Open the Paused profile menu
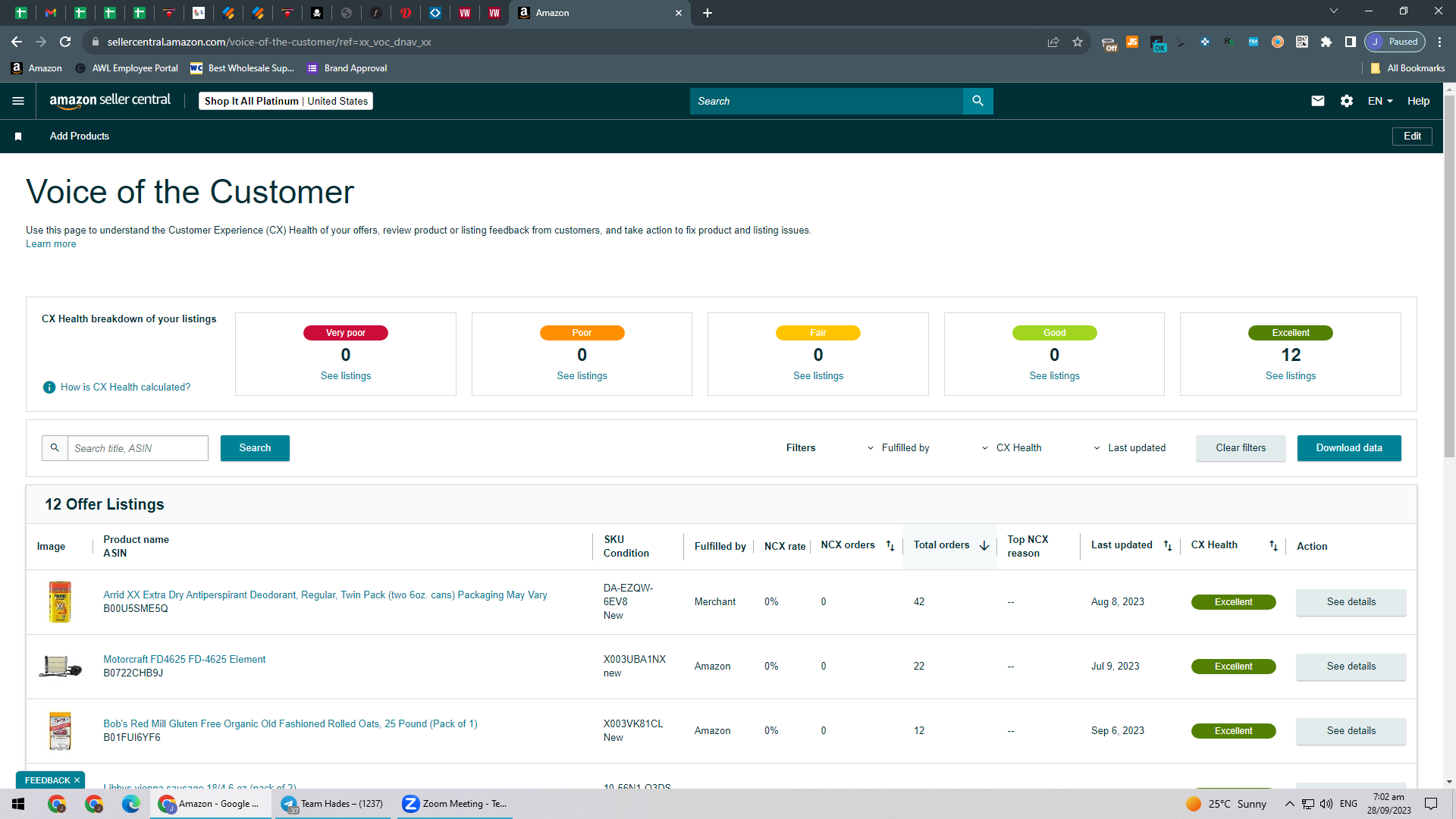The image size is (1456, 819). pos(1395,42)
